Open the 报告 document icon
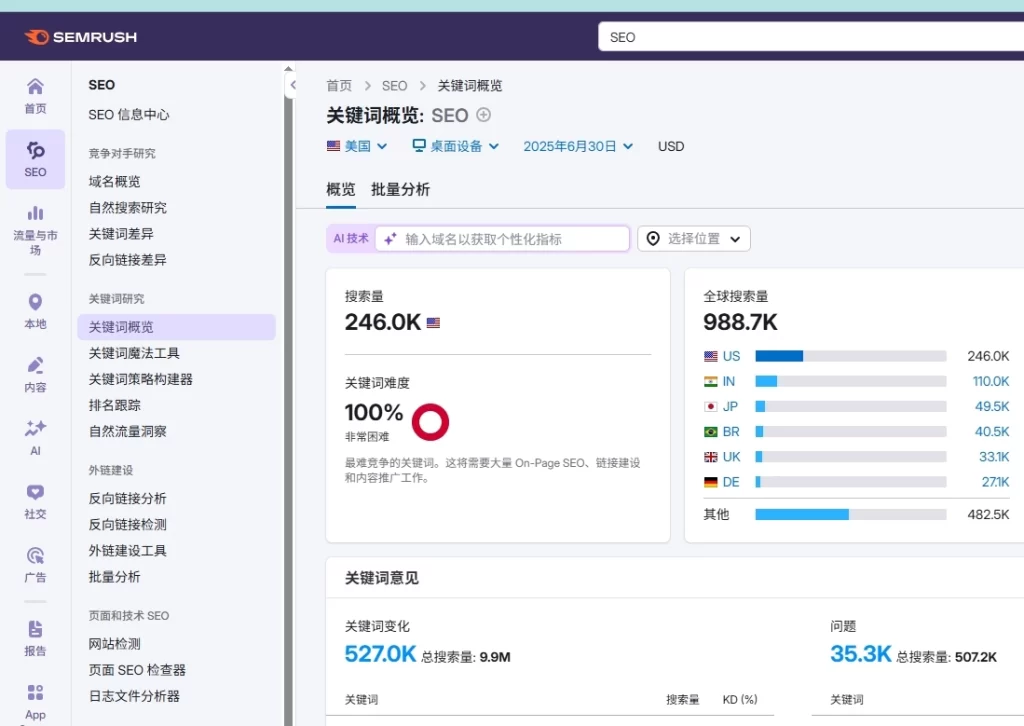The height and width of the screenshot is (726, 1024). tap(35, 629)
